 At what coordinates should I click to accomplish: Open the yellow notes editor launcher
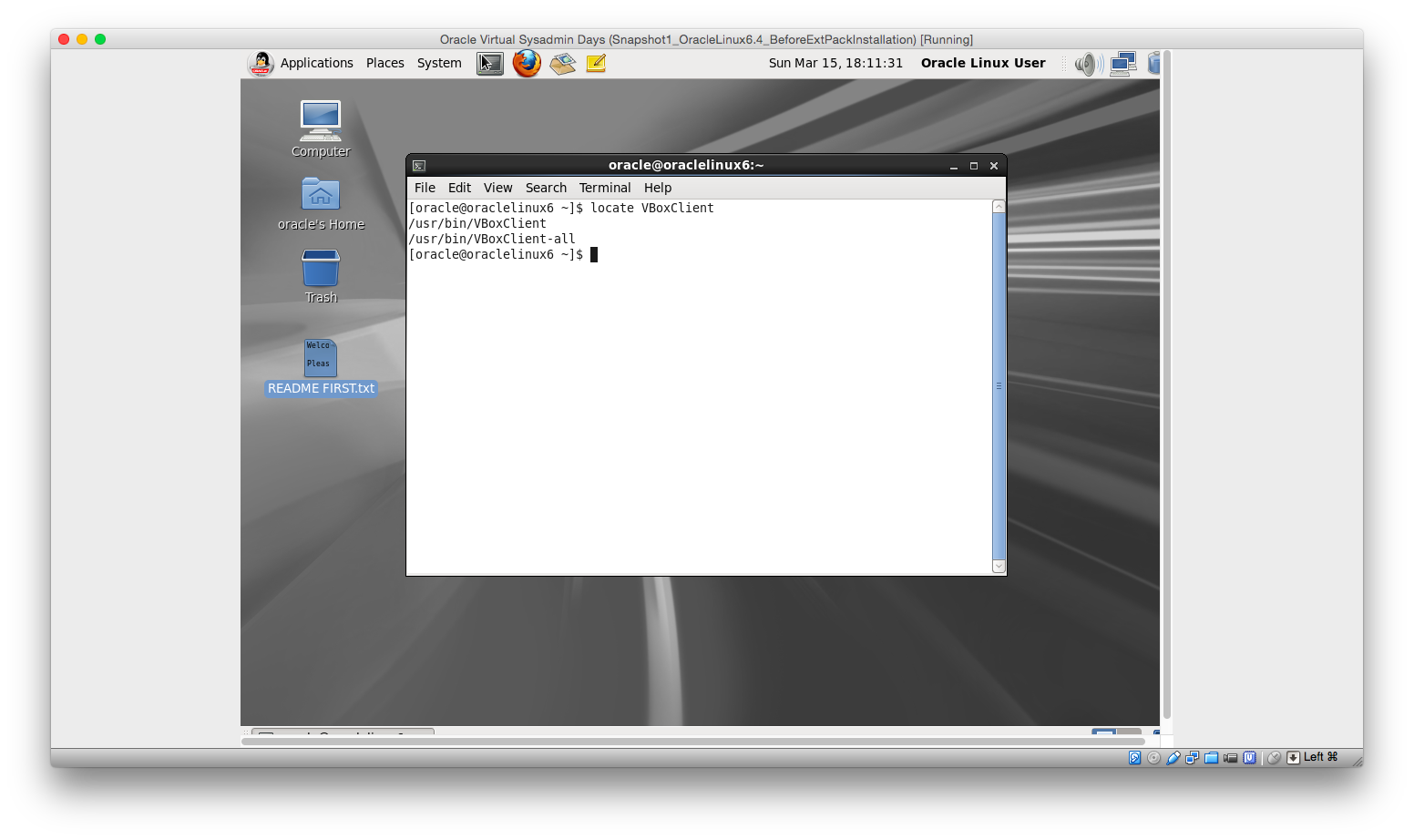click(596, 63)
